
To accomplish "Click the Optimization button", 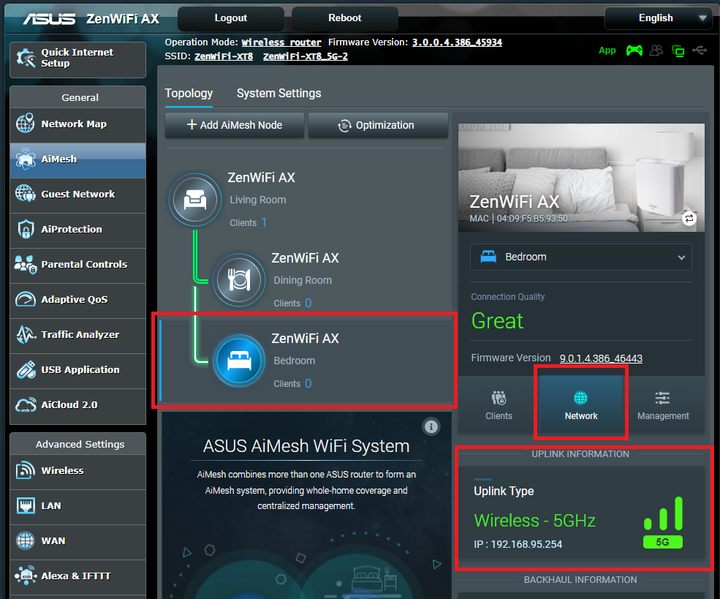I will pyautogui.click(x=377, y=125).
